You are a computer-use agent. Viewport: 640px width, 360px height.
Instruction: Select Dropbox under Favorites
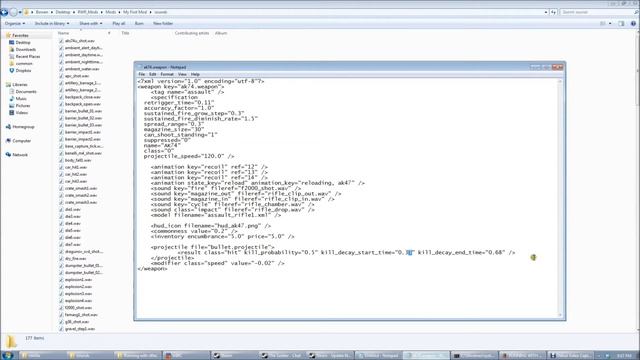coord(23,71)
